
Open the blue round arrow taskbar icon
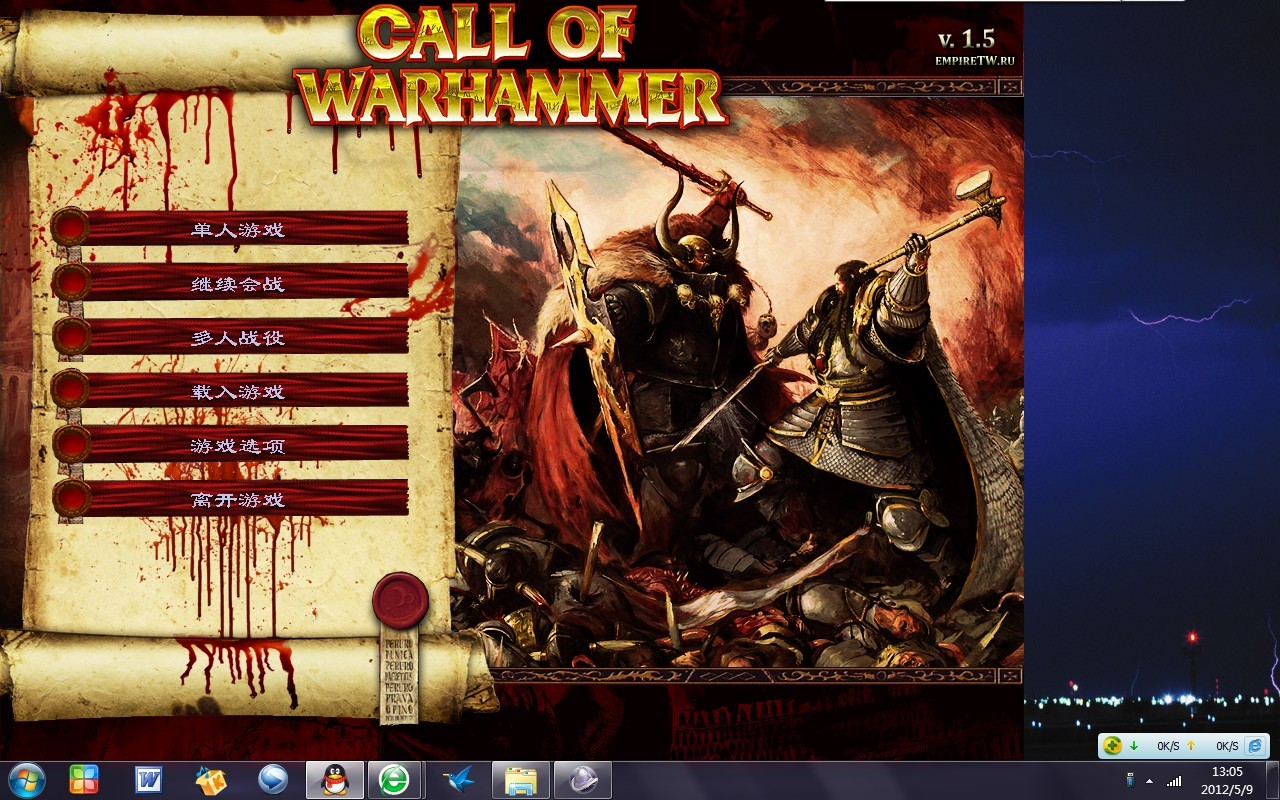coord(272,780)
